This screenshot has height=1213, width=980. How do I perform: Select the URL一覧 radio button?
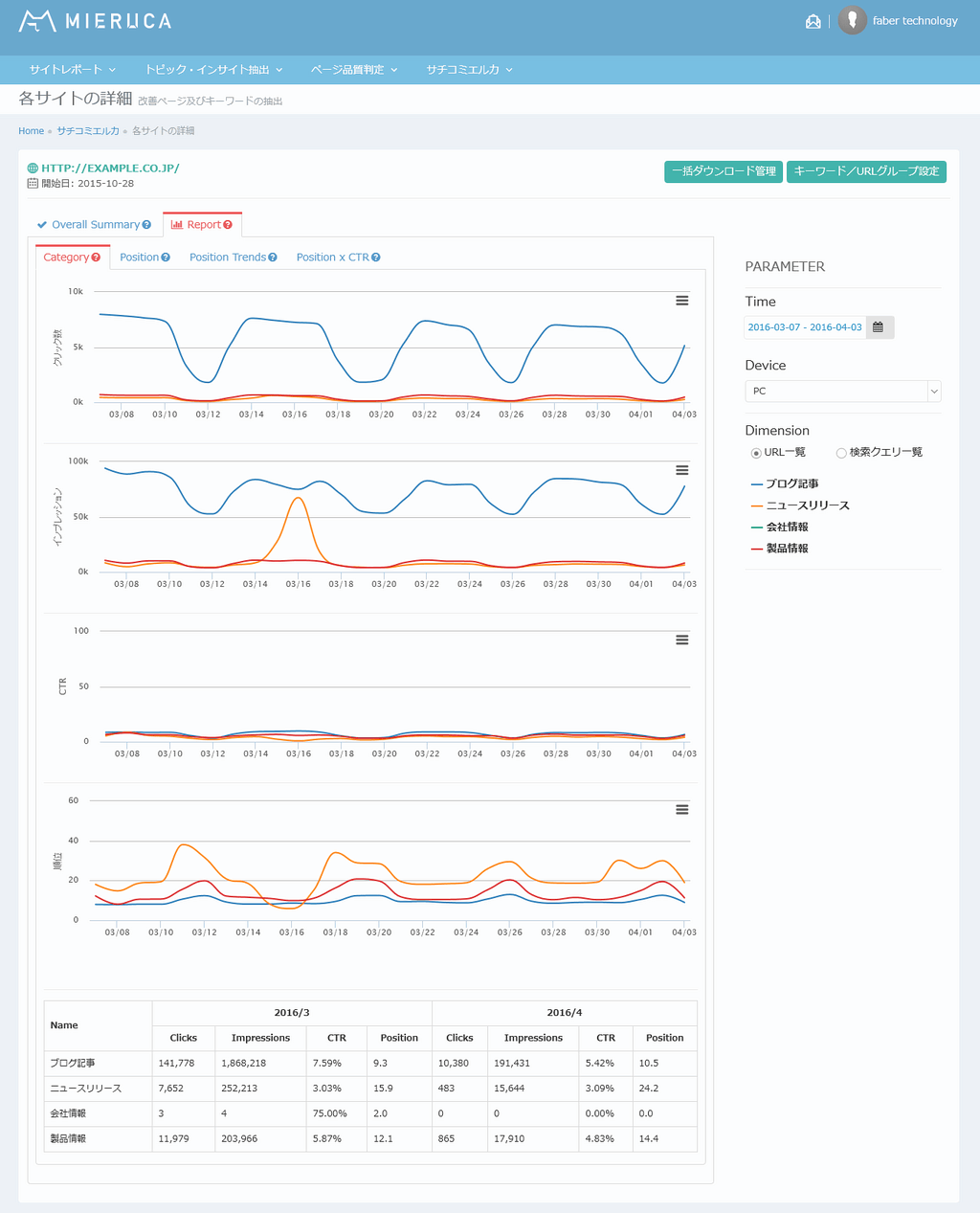756,453
